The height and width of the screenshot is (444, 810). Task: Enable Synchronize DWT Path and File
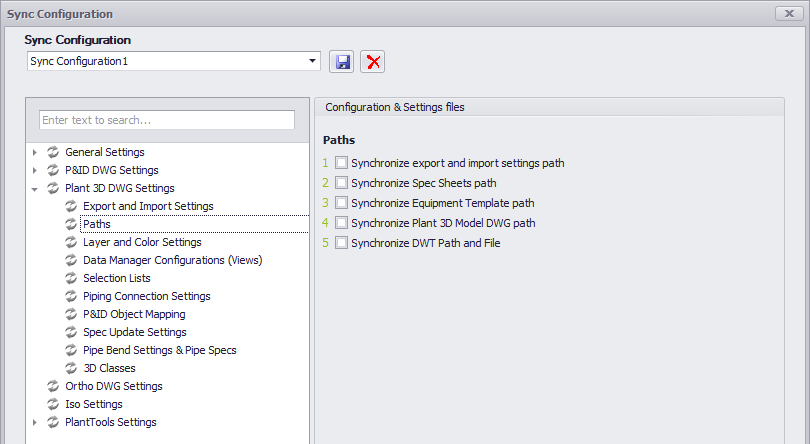pos(341,242)
